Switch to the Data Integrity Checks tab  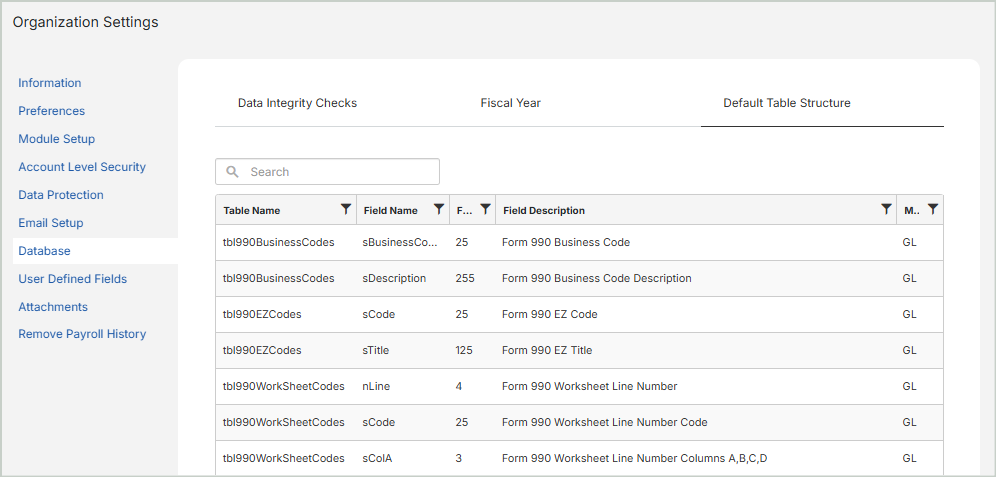click(x=297, y=103)
